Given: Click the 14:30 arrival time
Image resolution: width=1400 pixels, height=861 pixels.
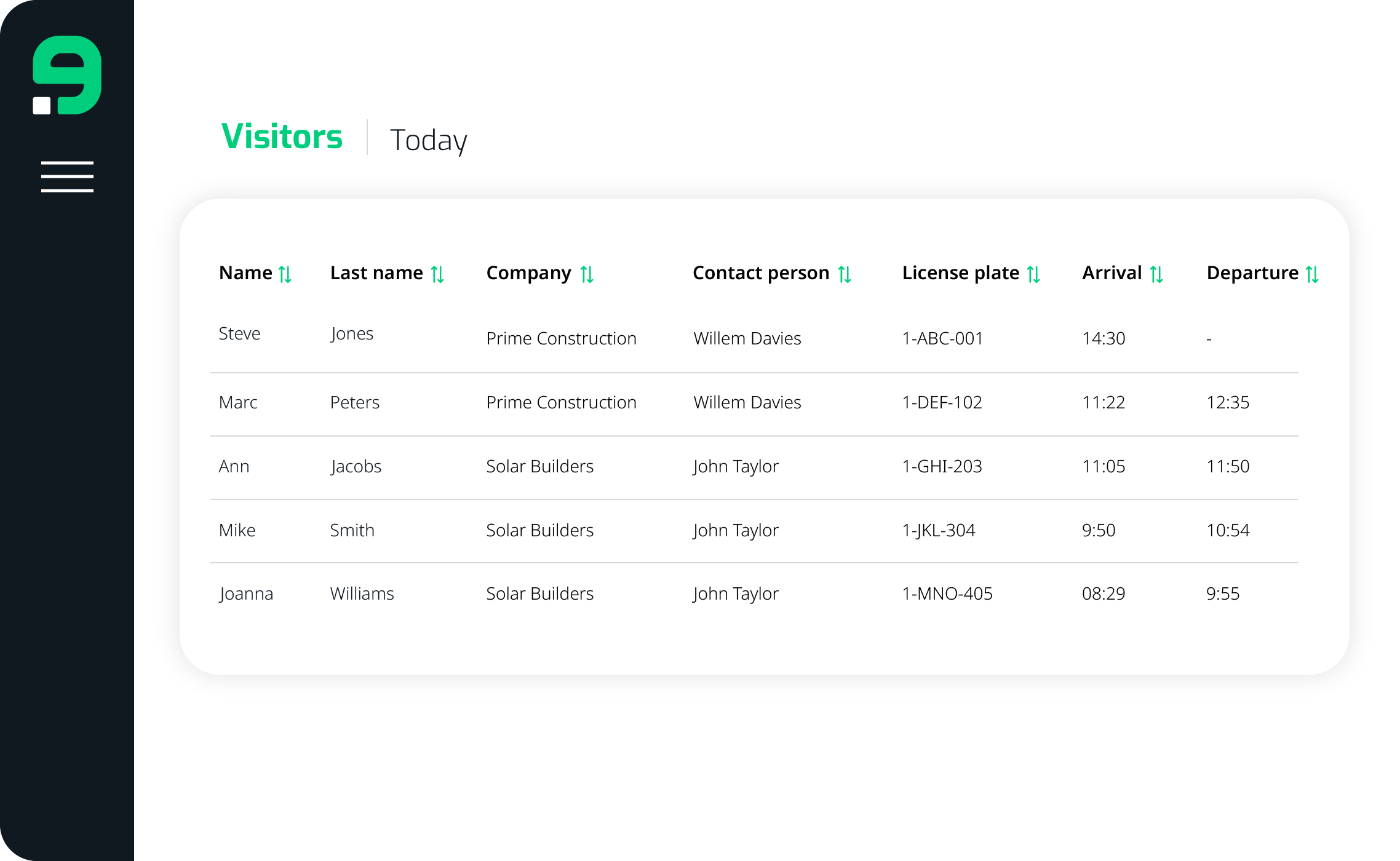Looking at the screenshot, I should (x=1104, y=338).
